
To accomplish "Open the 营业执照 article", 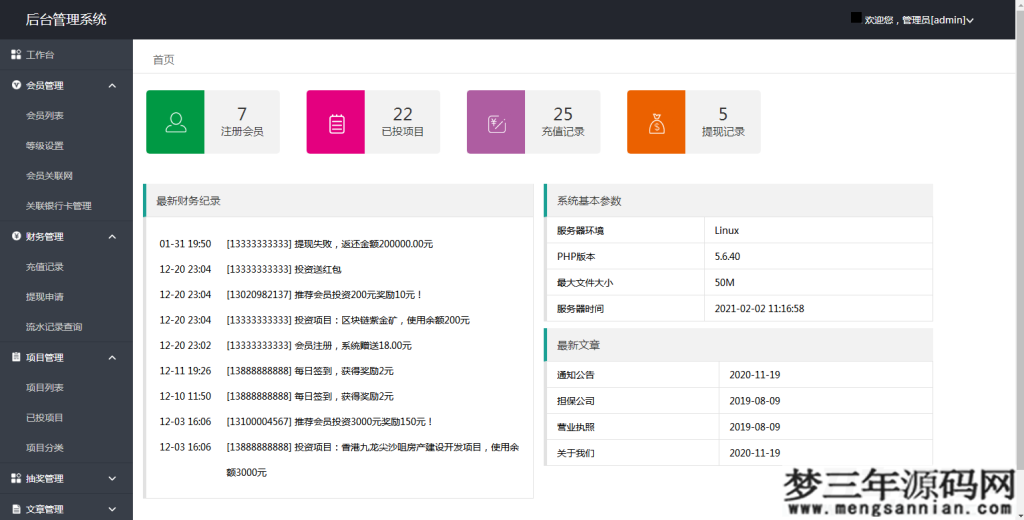I will 575,427.
